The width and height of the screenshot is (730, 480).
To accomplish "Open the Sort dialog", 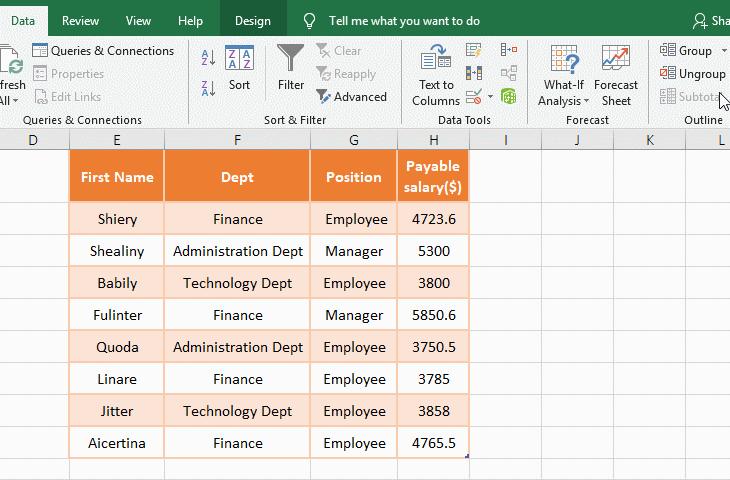I will click(x=239, y=68).
